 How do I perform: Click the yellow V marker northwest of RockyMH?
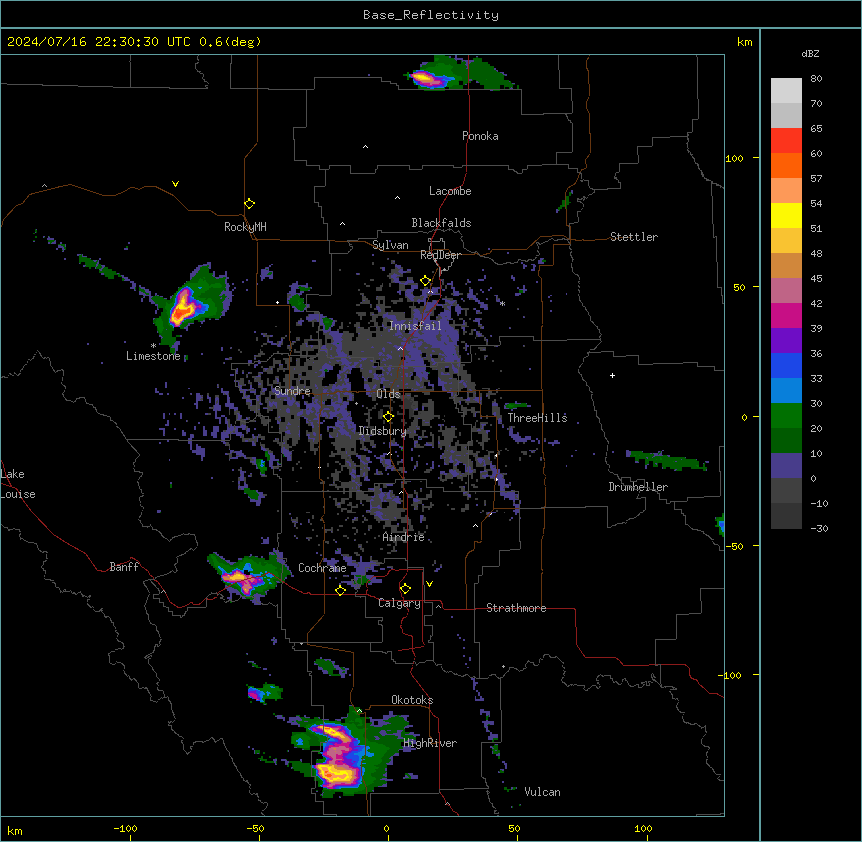tap(175, 184)
